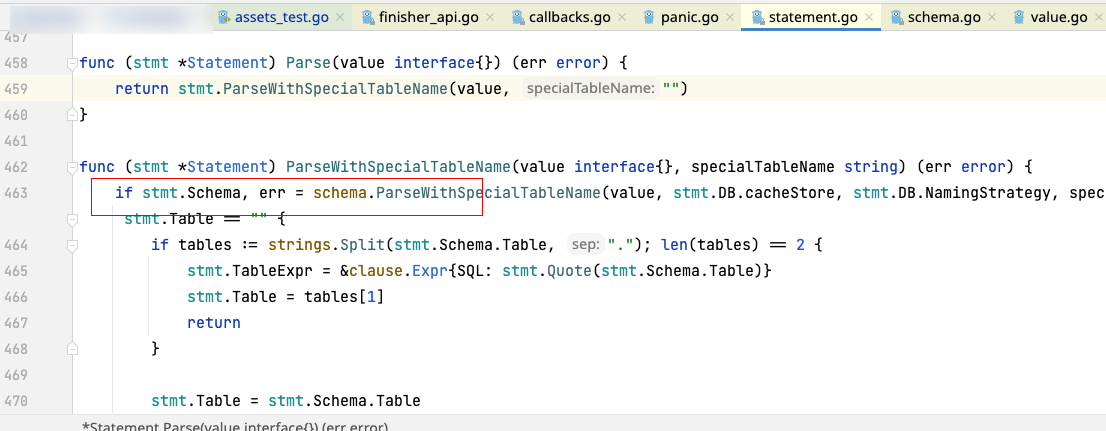Click the fold end marker at line 468
The width and height of the screenshot is (1106, 431).
(x=71, y=348)
